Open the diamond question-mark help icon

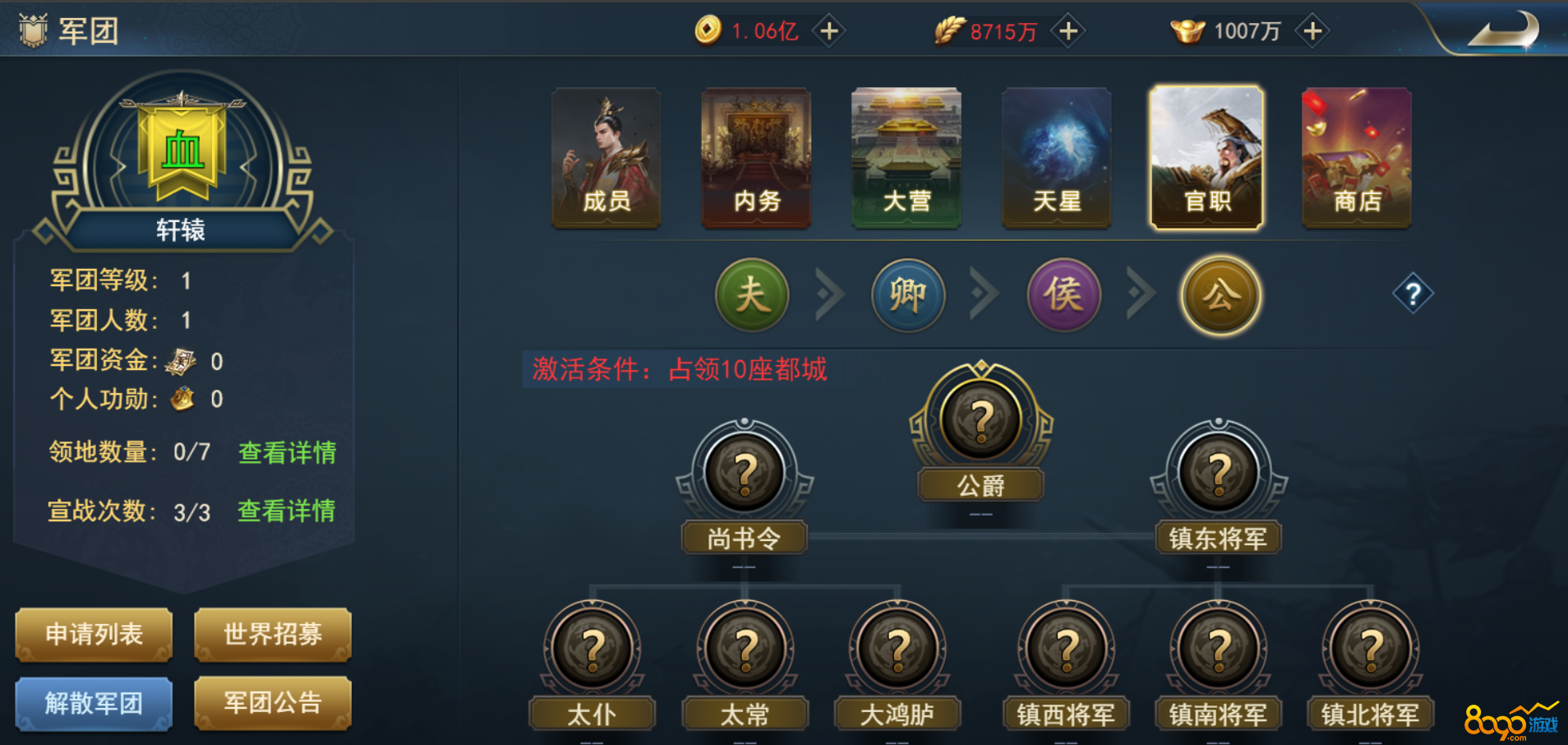pyautogui.click(x=1413, y=294)
